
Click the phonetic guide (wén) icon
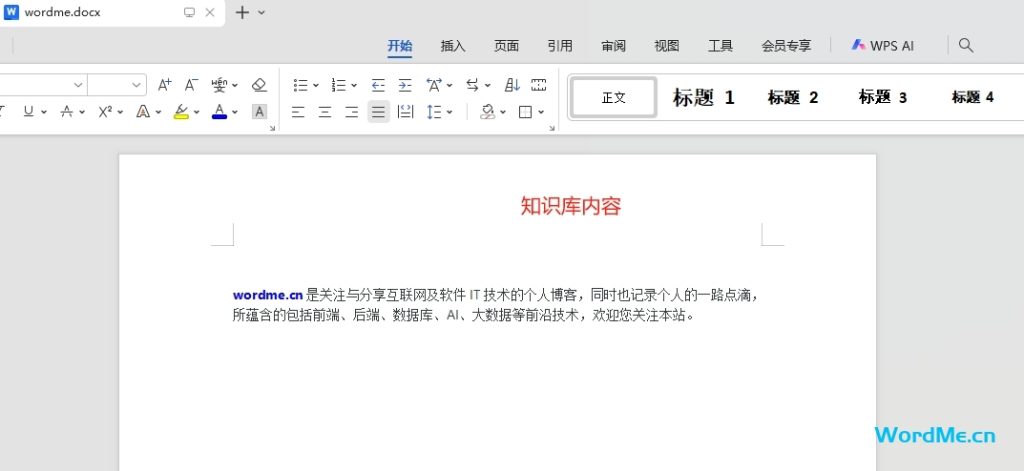pos(219,84)
